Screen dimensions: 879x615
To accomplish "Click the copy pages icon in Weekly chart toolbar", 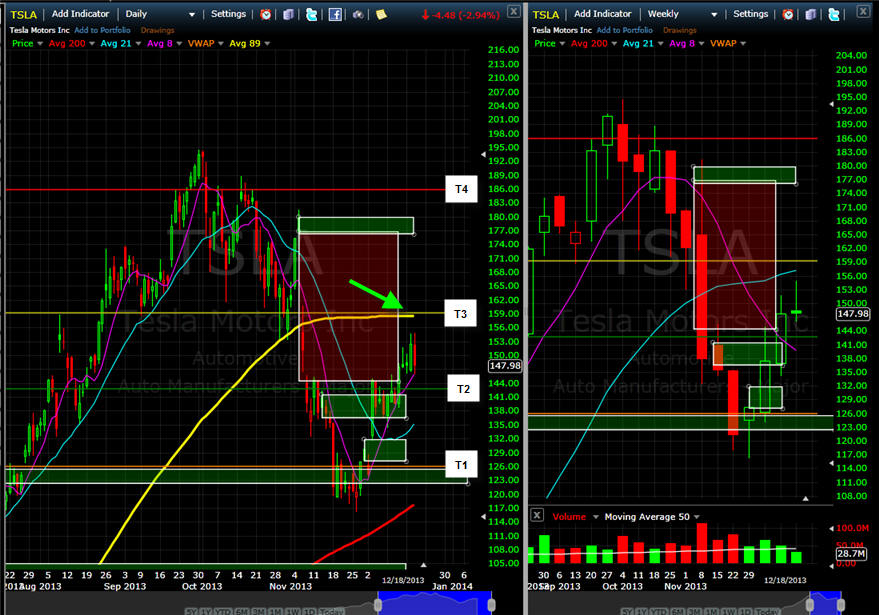I will coord(811,15).
